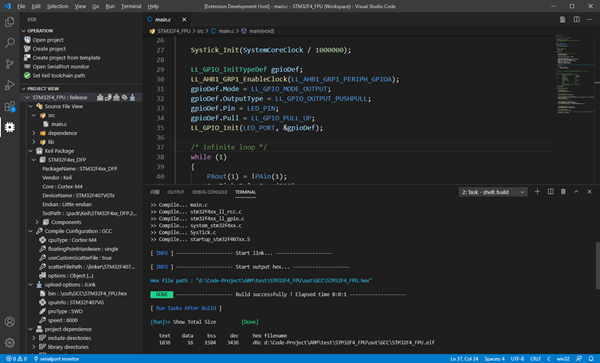Open the editor More Actions ellipsis
The width and height of the screenshot is (600, 363).
pos(589,20)
